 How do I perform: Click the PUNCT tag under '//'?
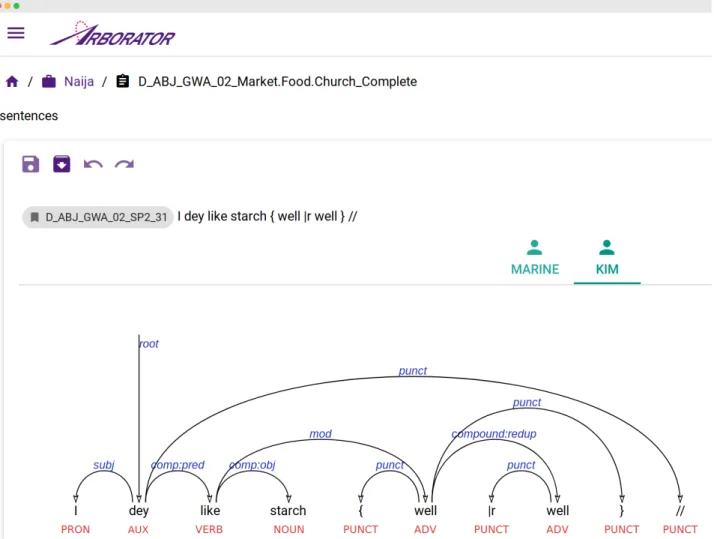(x=680, y=529)
